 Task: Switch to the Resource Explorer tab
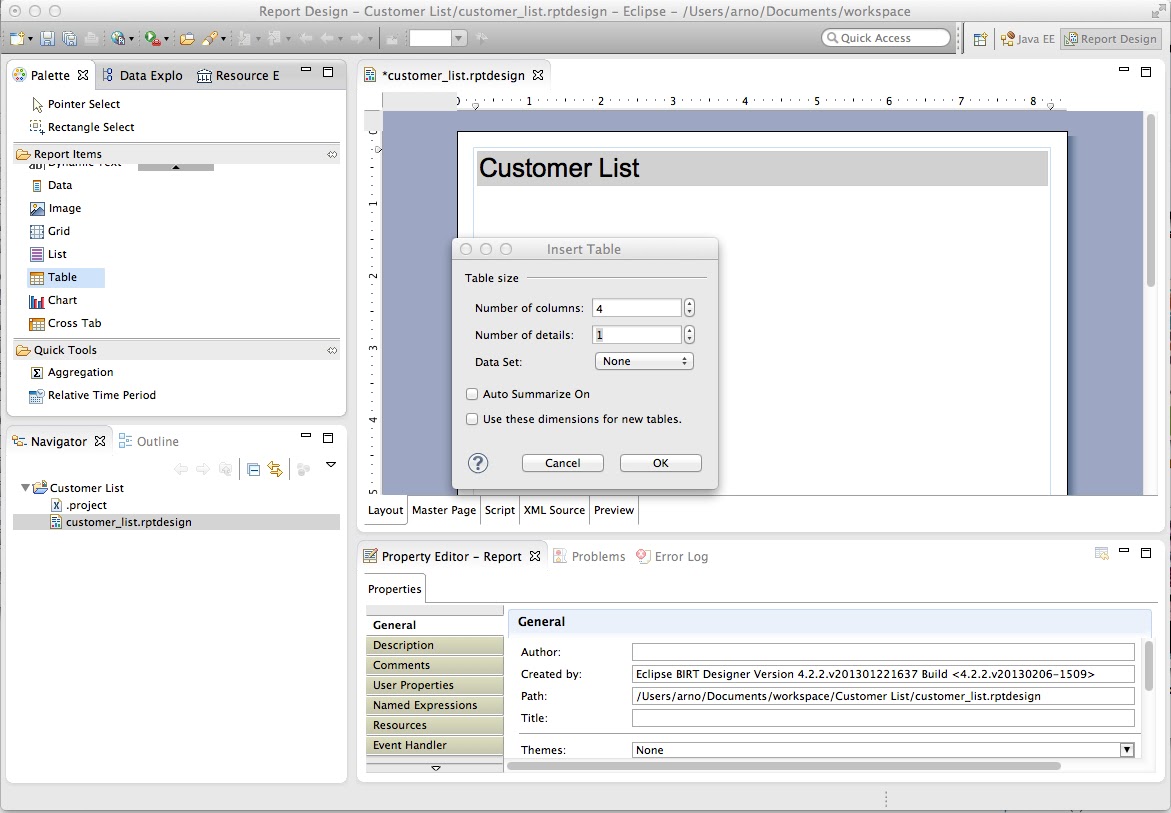pyautogui.click(x=238, y=75)
